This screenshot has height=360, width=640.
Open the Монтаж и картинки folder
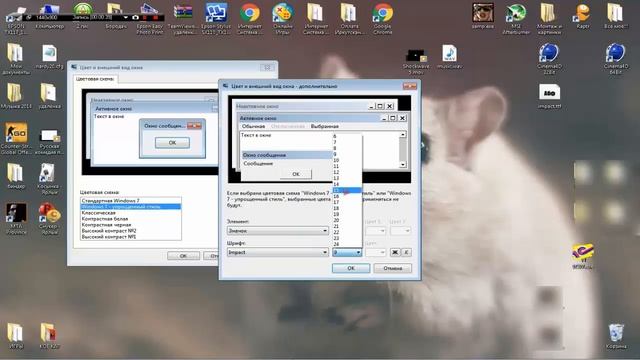pos(549,18)
